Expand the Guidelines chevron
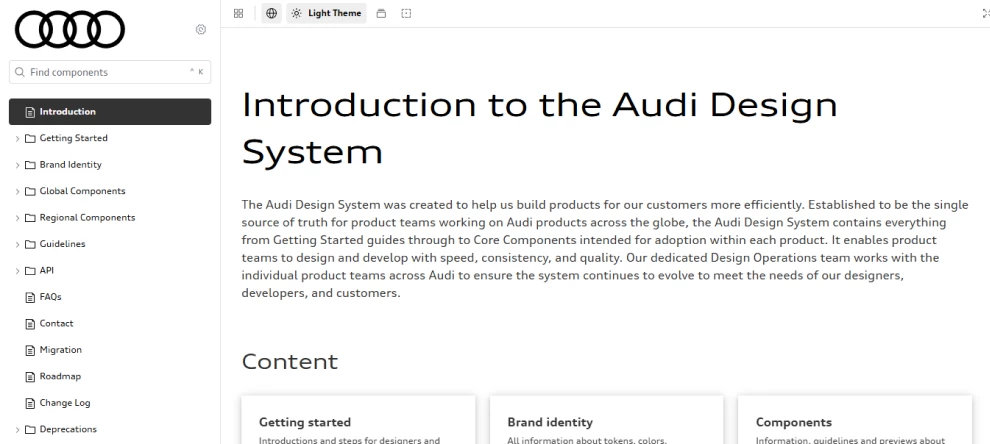Viewport: 990px width, 444px height. click(17, 245)
